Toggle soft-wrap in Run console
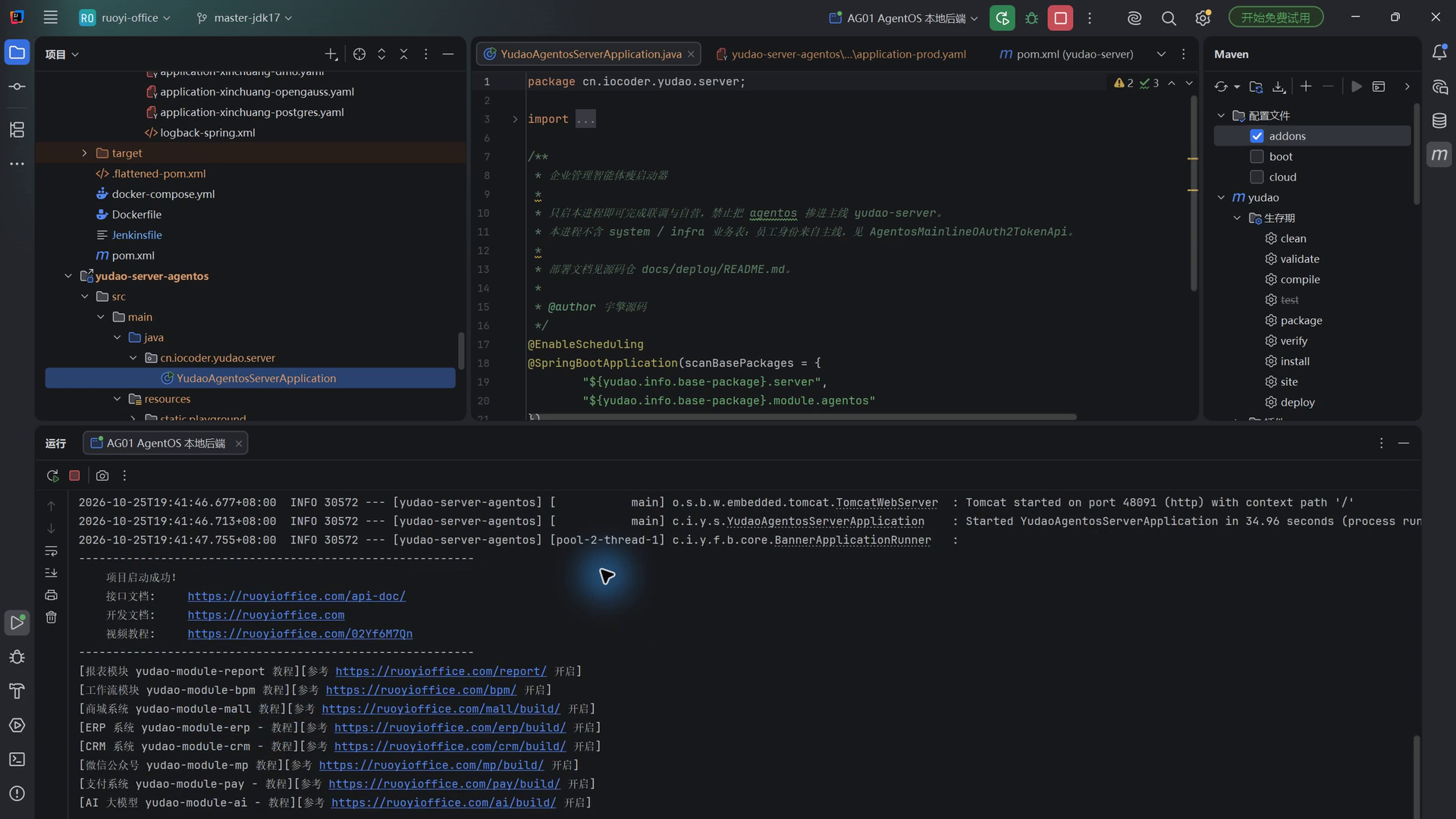Viewport: 1456px width, 819px height. [51, 551]
